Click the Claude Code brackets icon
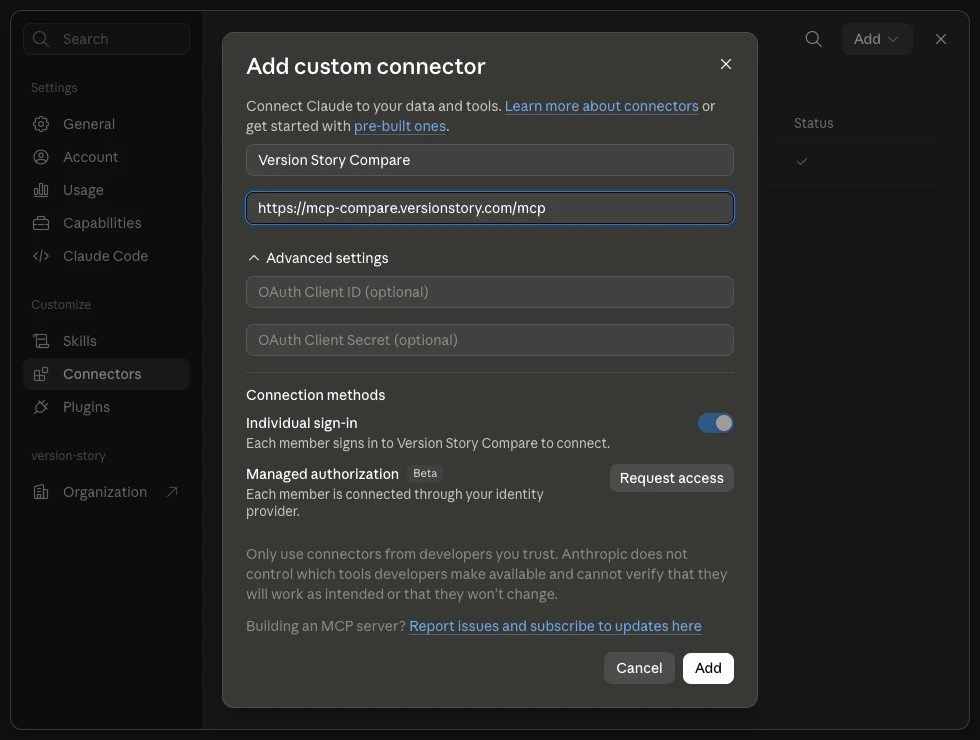Viewport: 980px width, 740px height. point(41,256)
